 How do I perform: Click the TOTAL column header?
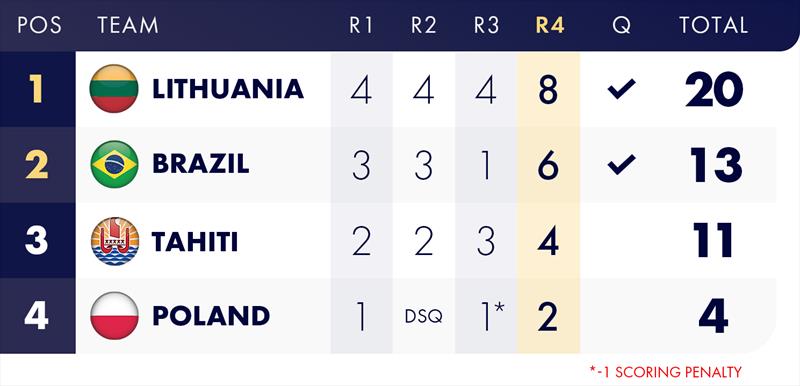pos(713,25)
